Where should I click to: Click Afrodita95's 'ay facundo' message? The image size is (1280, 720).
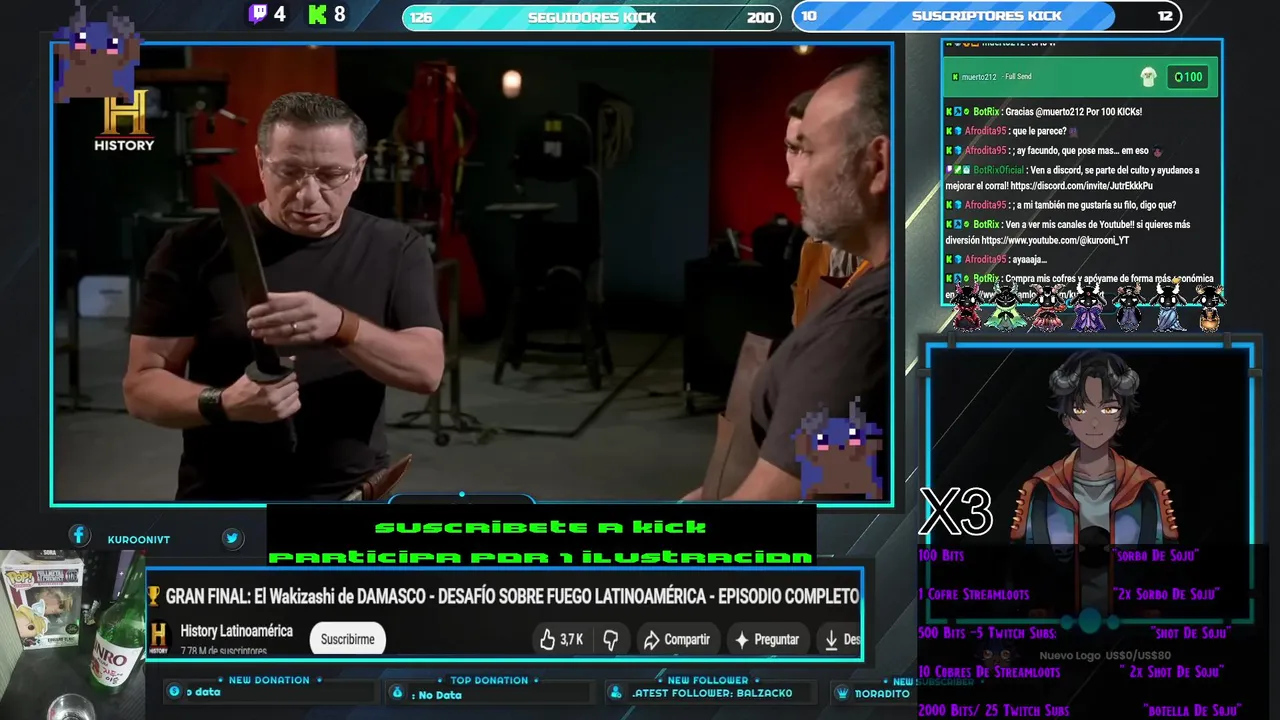[x=1055, y=151]
